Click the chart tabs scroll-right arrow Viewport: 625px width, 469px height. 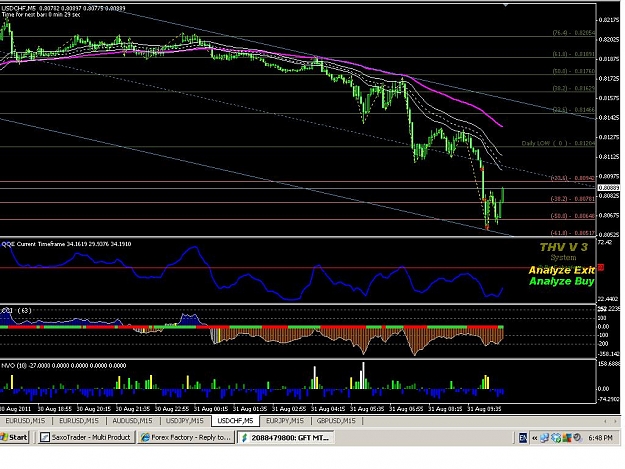(x=615, y=421)
